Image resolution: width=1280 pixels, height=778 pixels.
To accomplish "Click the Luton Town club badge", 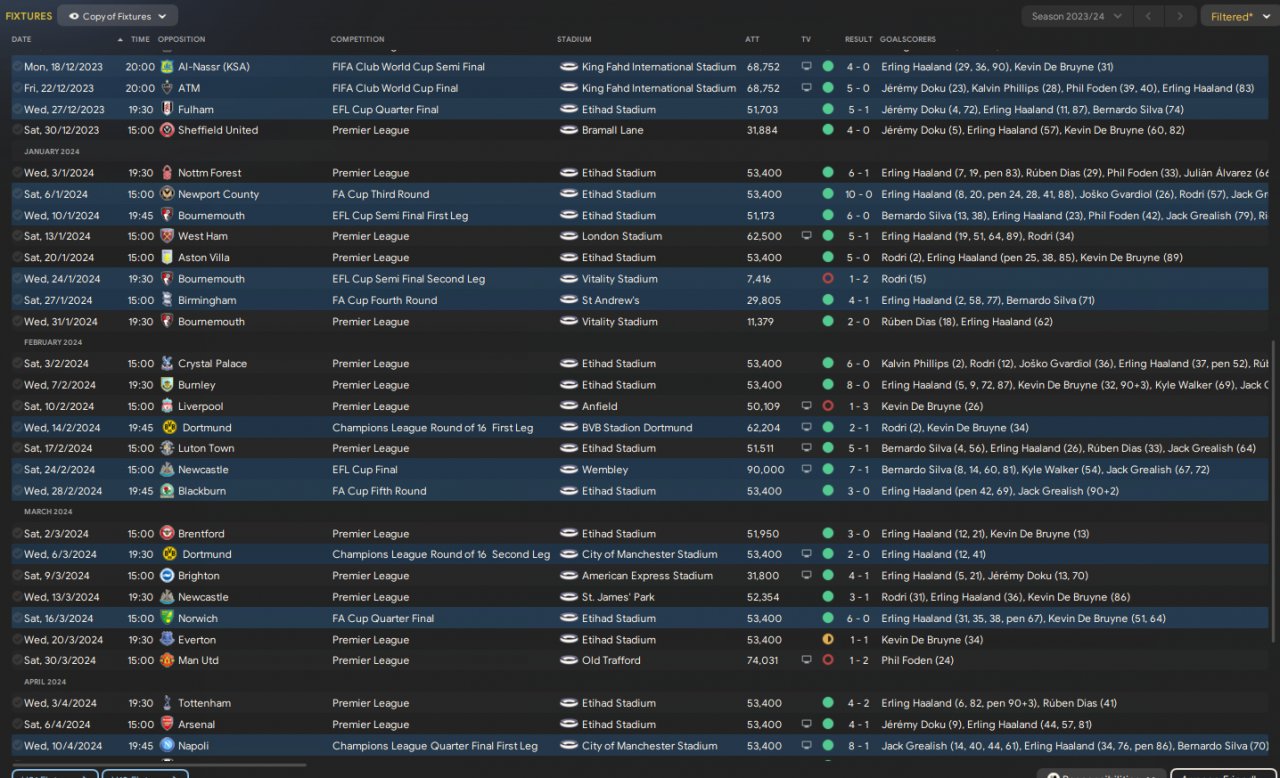I will 167,449.
